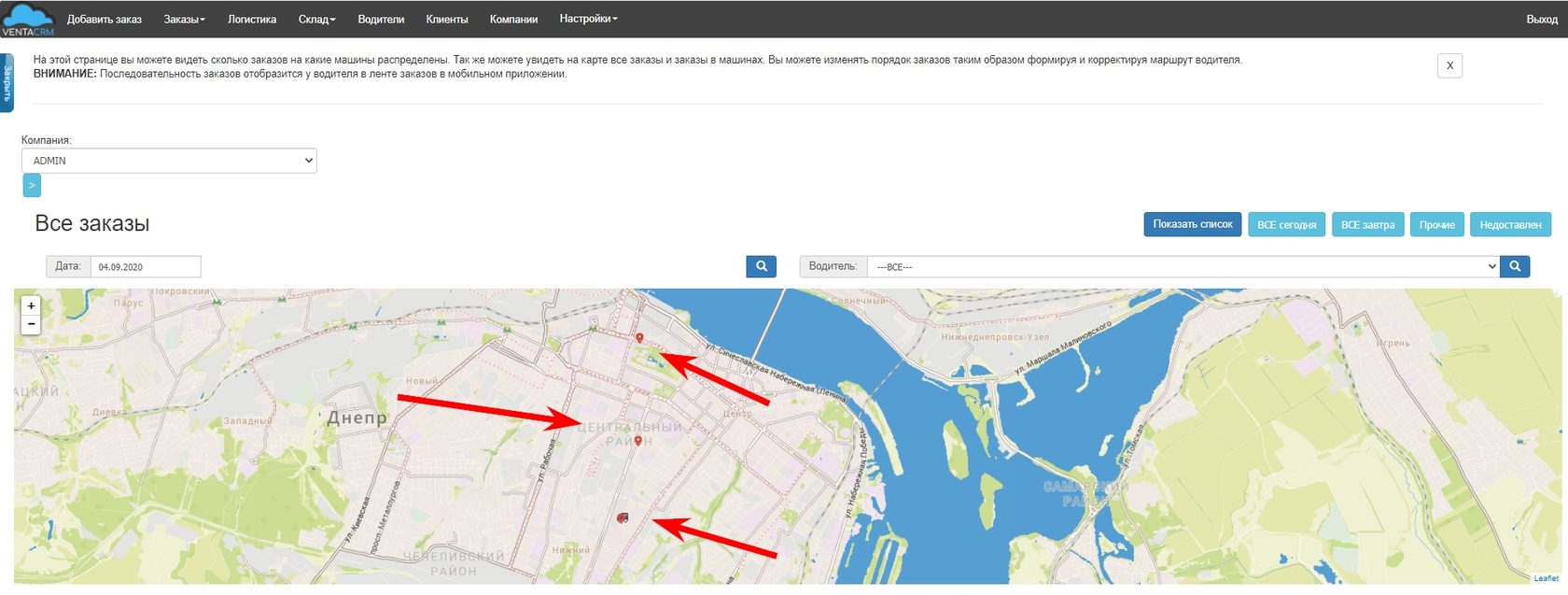Screen dimensions: 1568x595
Task: Open the Водитель ---ВСЕ--- dropdown
Action: (1183, 266)
